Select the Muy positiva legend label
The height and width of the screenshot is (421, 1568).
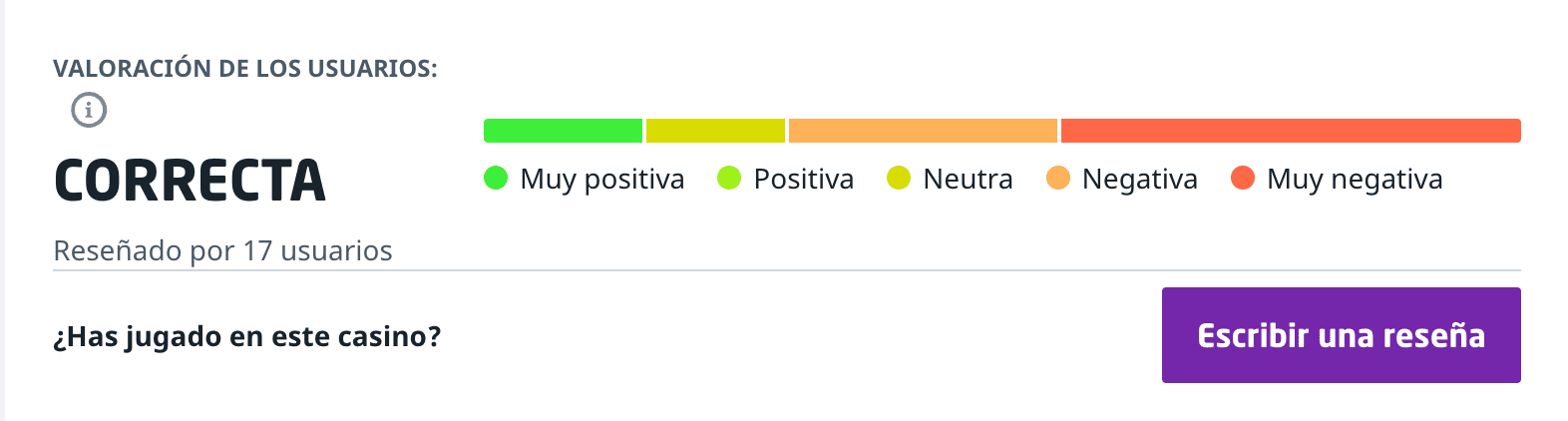click(601, 179)
